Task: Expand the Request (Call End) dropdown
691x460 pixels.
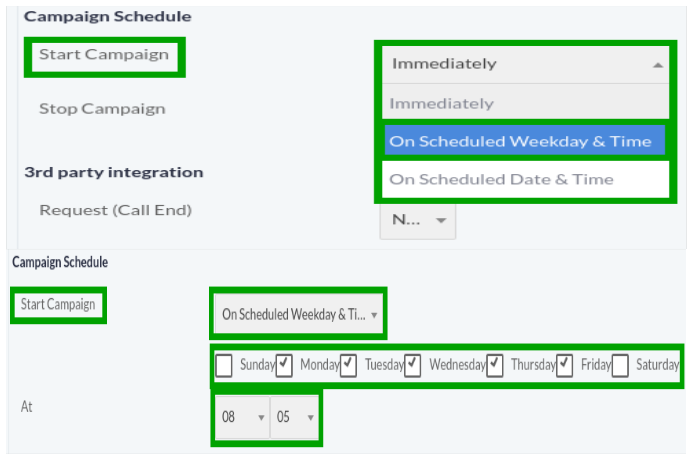Action: 418,220
